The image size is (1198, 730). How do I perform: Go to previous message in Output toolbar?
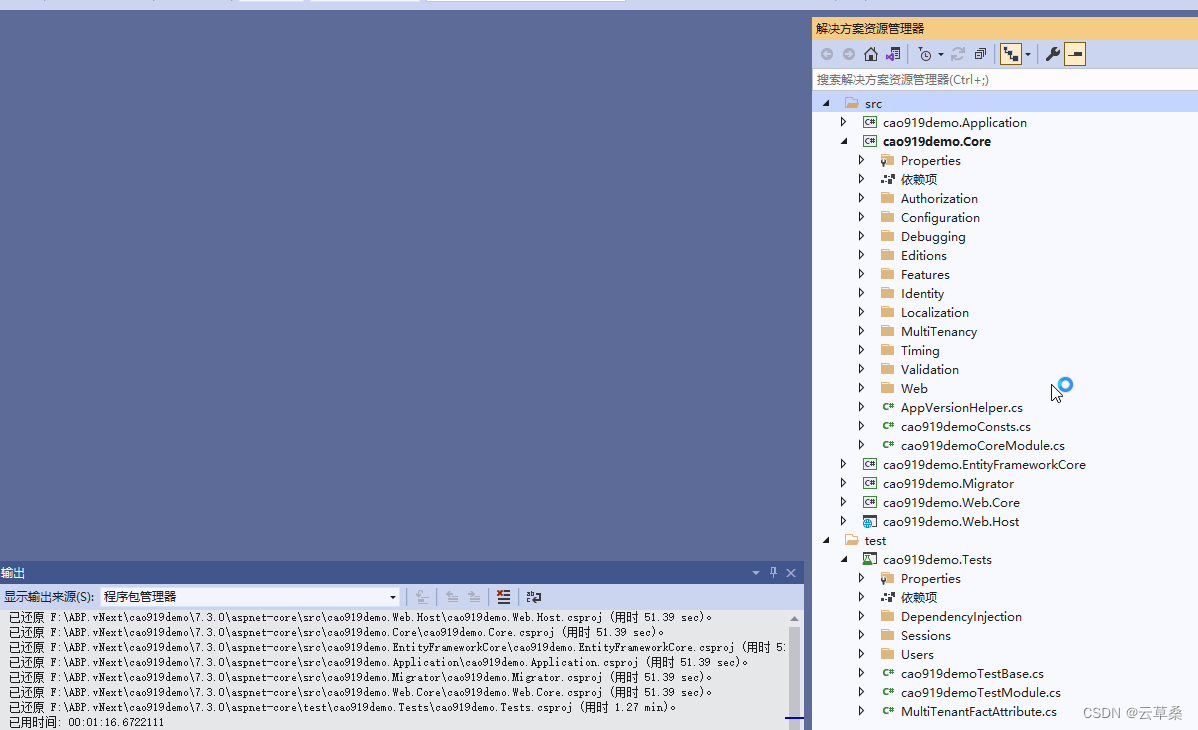pos(452,596)
